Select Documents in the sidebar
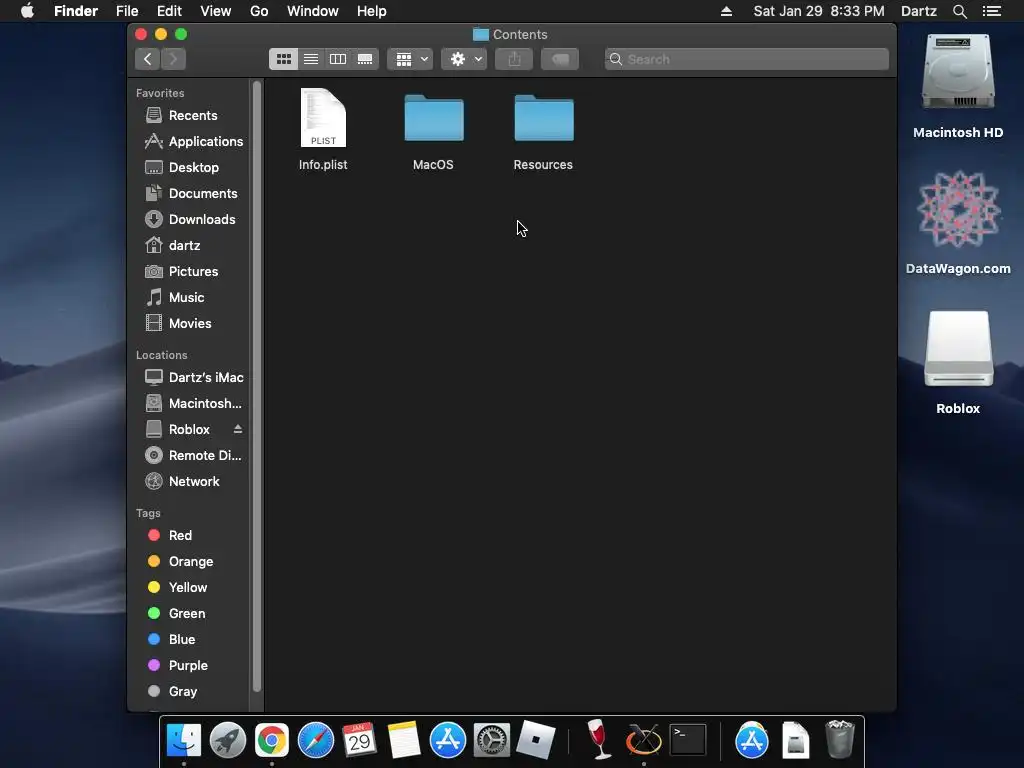Screen dimensions: 1024x768 tap(191, 194)
